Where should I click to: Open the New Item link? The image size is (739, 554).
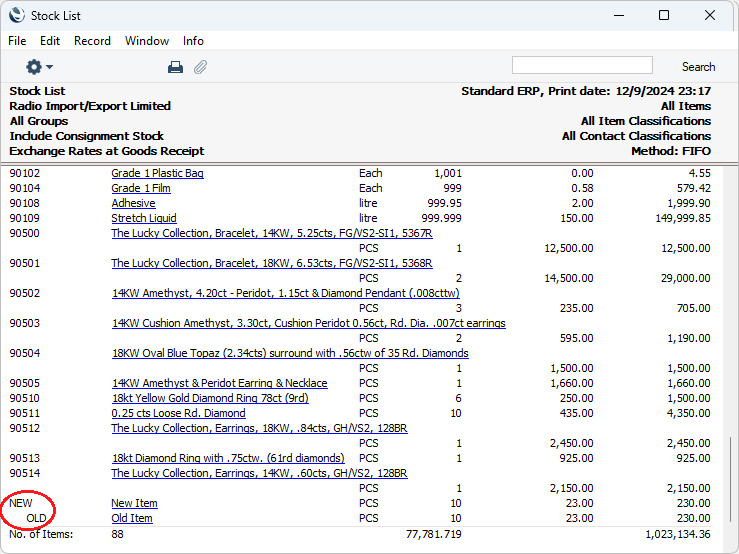tap(134, 504)
